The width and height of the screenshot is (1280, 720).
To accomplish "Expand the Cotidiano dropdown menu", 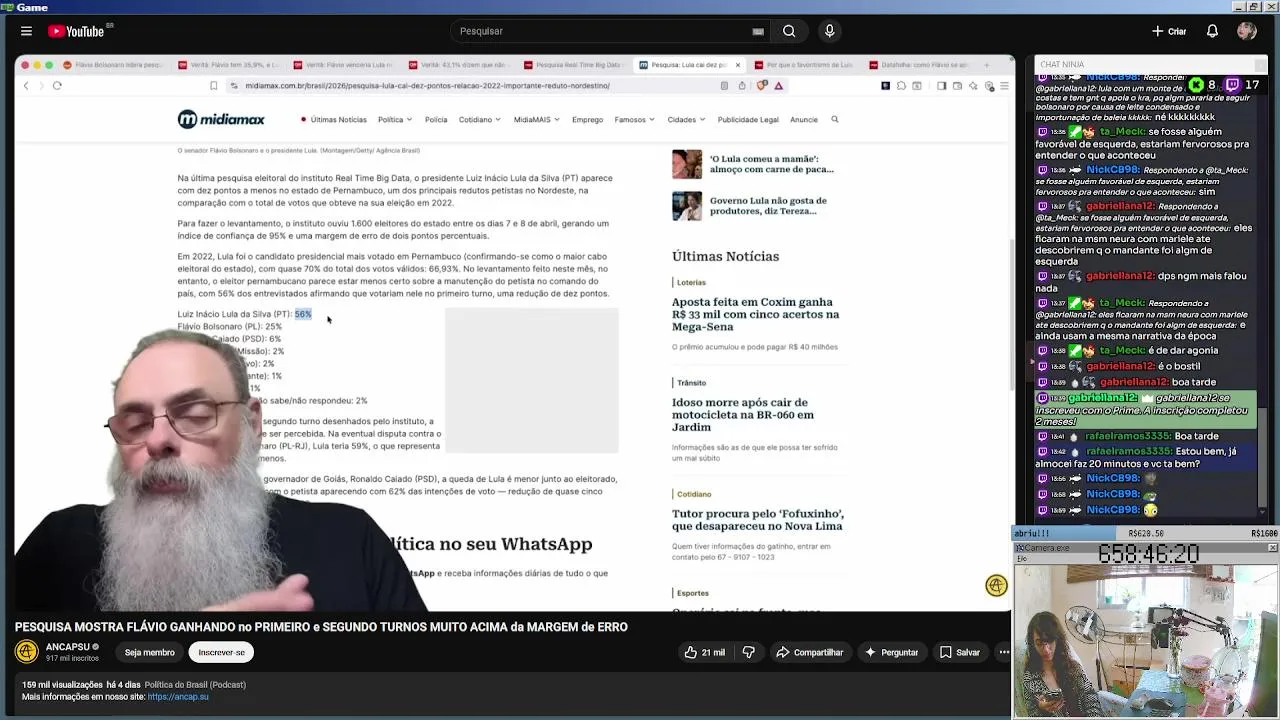I will click(x=480, y=120).
